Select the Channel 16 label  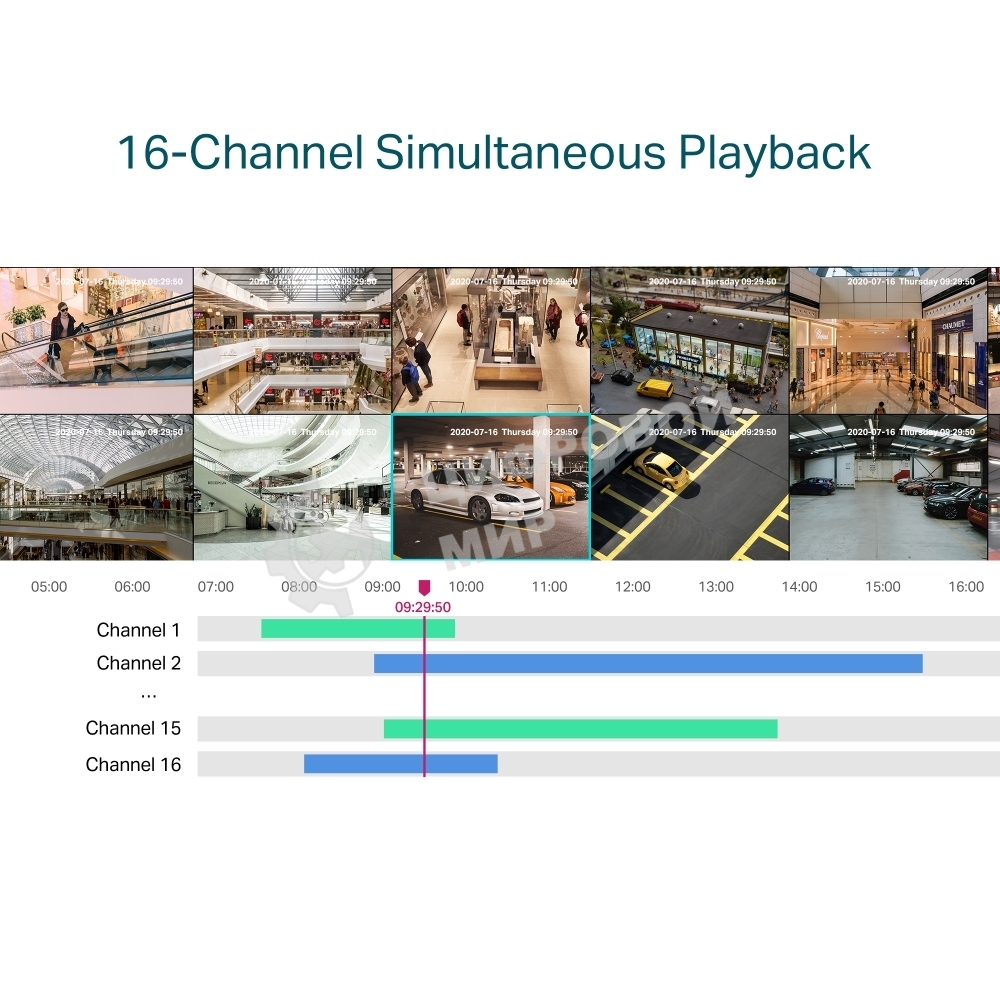point(133,765)
